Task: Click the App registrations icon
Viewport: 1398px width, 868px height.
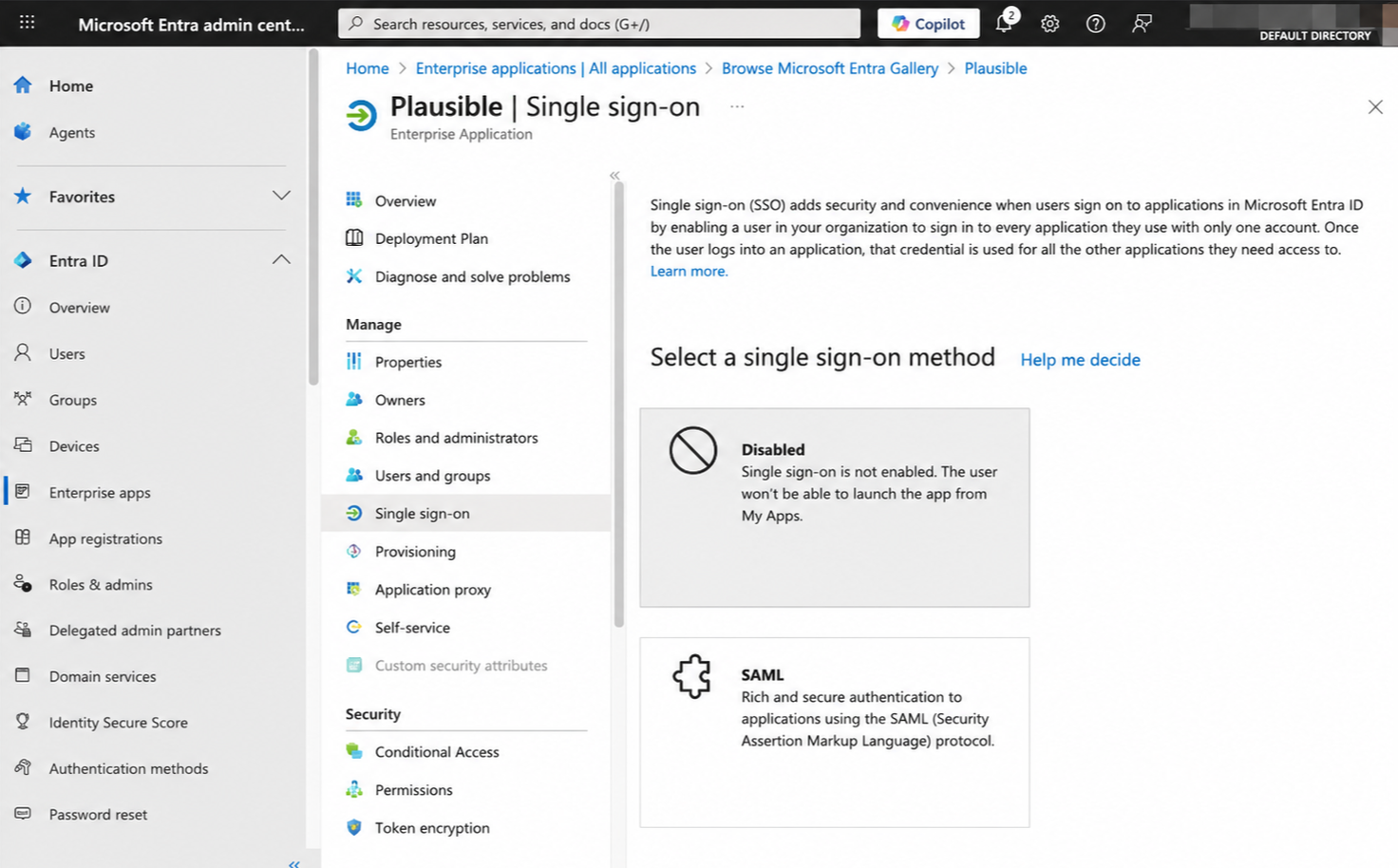Action: tap(23, 538)
